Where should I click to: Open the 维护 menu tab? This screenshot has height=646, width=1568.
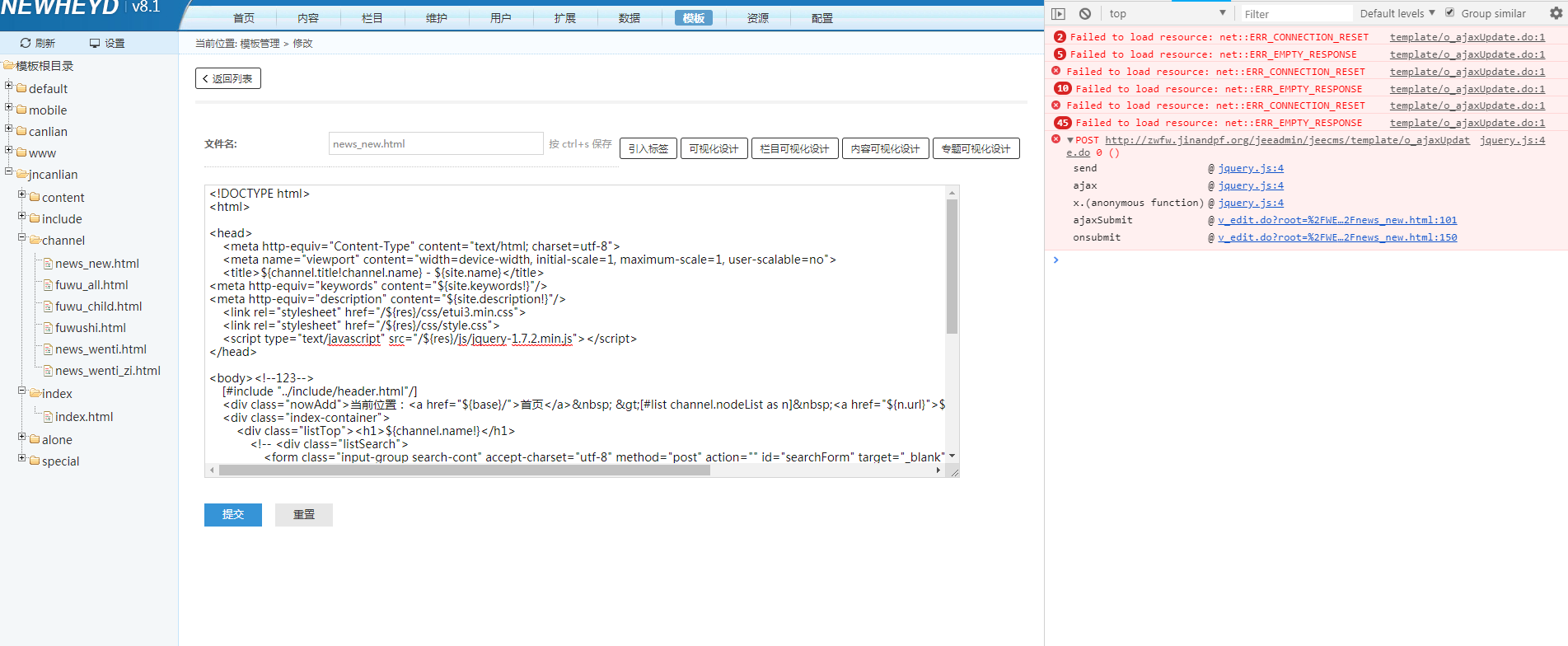[437, 18]
